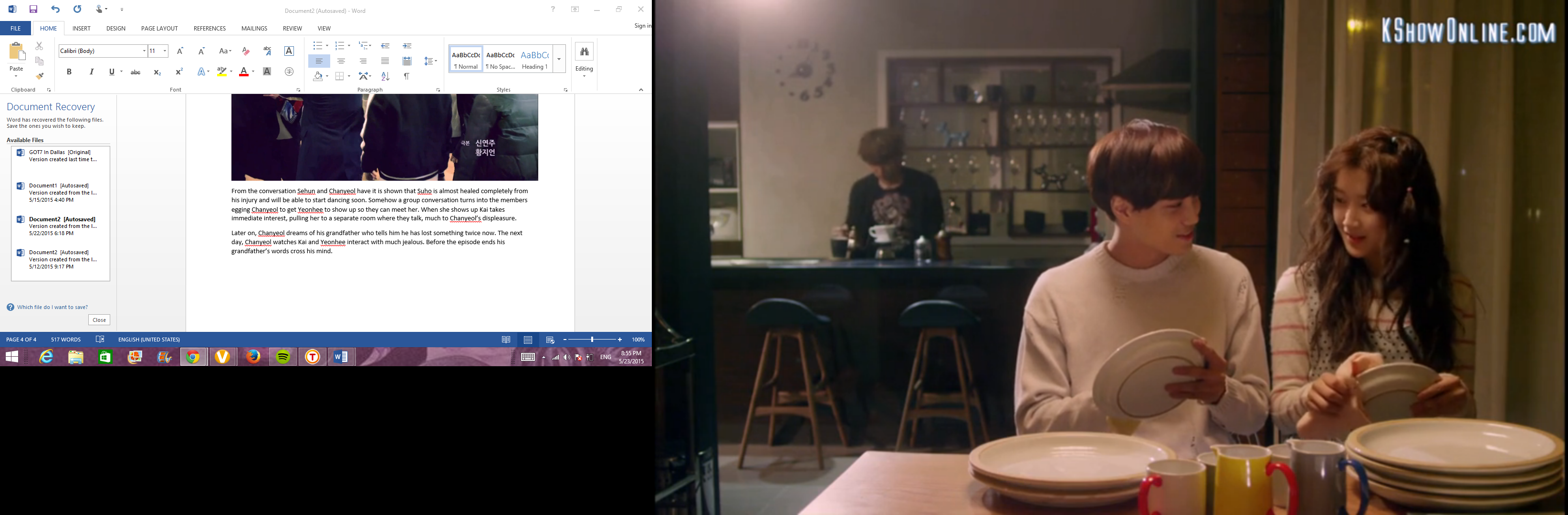
Task: Undo the last action
Action: click(x=55, y=9)
